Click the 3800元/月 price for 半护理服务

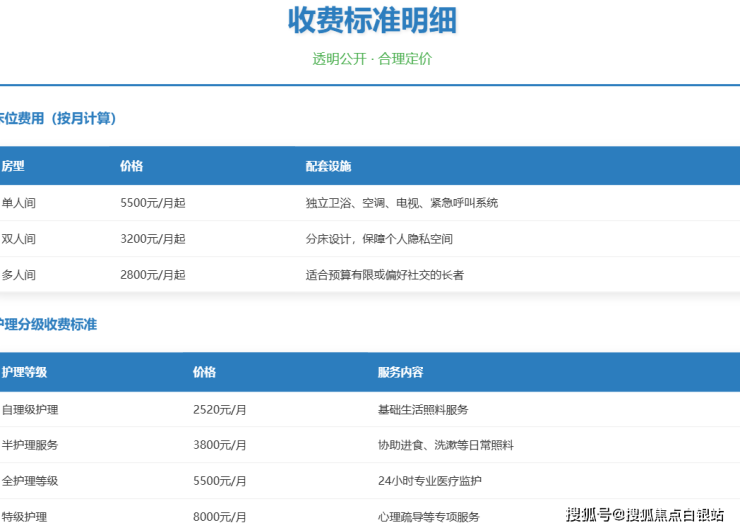219,445
